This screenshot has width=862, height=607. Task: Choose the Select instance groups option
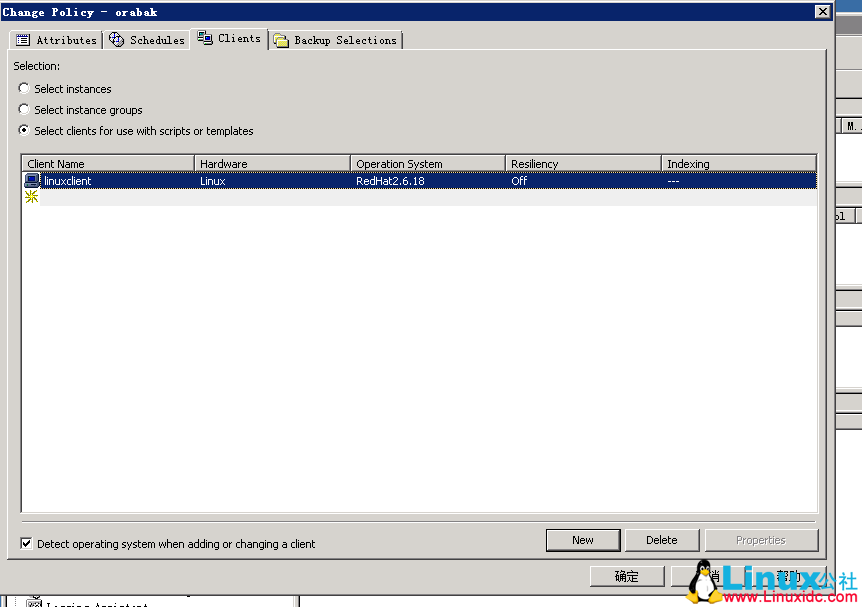click(x=23, y=109)
